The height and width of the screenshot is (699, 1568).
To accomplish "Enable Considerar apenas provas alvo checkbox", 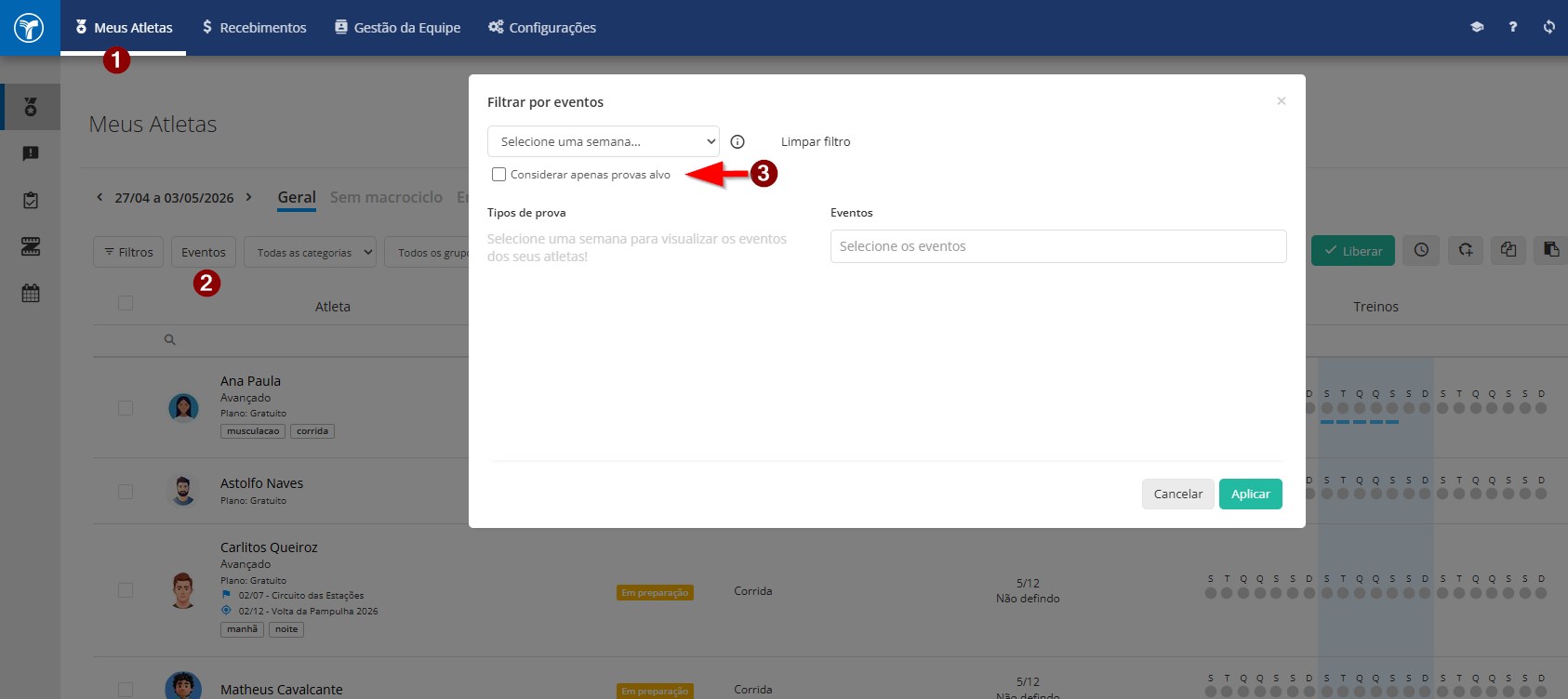I will coord(499,174).
